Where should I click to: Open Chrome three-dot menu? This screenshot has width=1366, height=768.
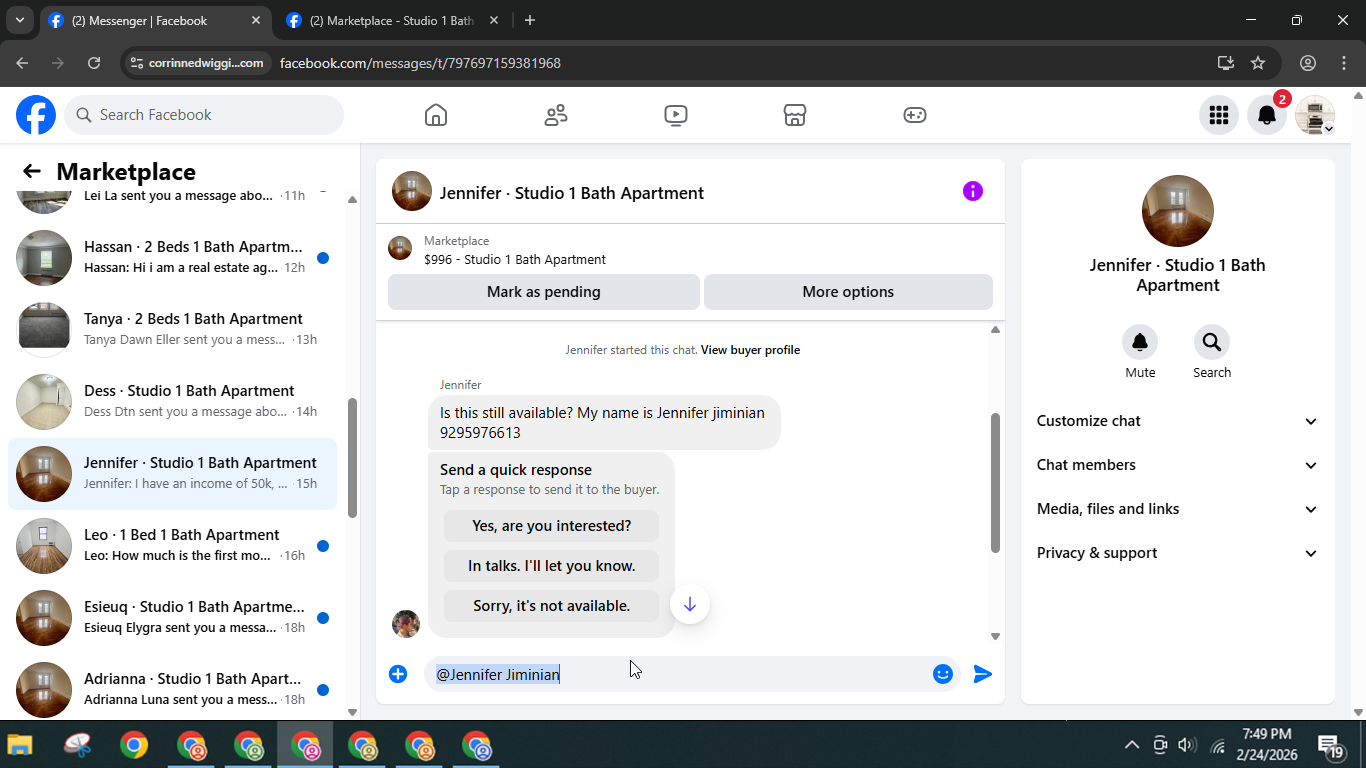click(1343, 63)
